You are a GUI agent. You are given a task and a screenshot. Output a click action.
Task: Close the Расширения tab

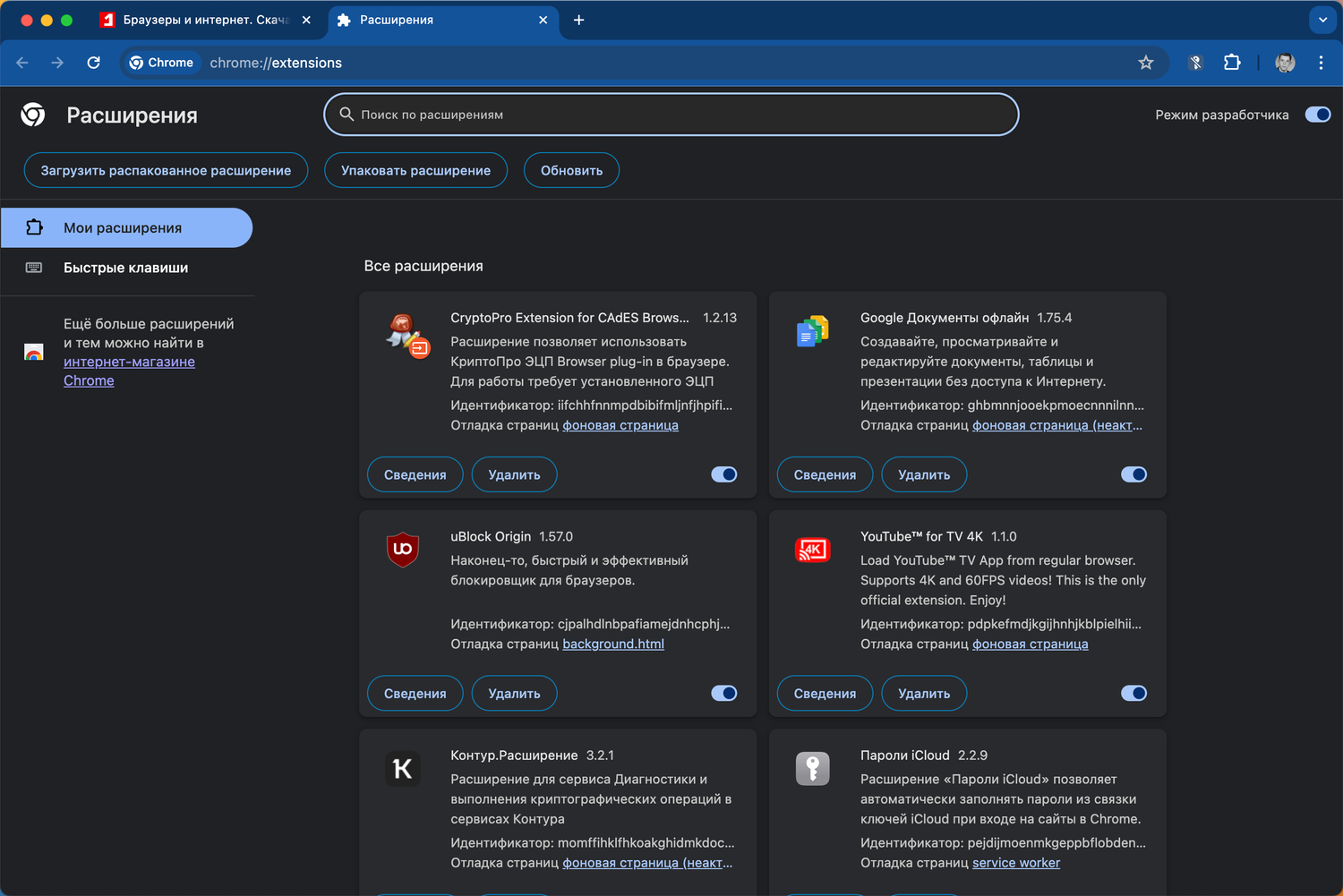[543, 20]
